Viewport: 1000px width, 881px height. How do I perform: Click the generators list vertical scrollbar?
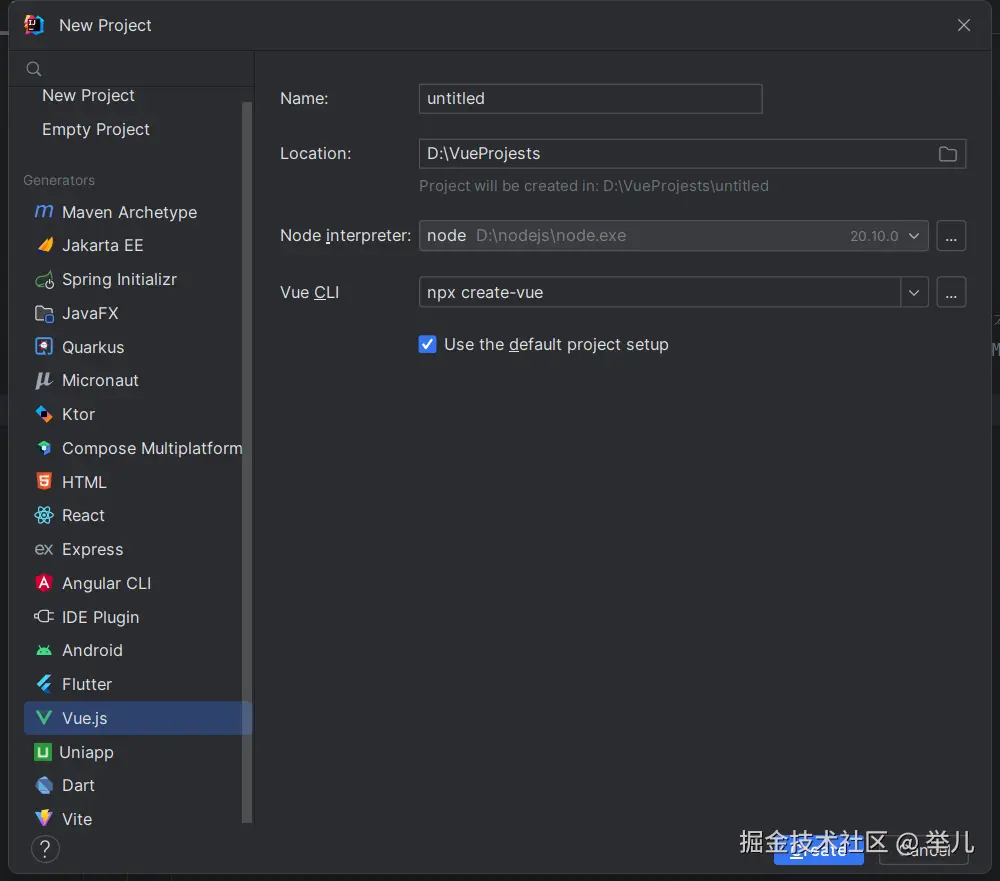pos(247,463)
